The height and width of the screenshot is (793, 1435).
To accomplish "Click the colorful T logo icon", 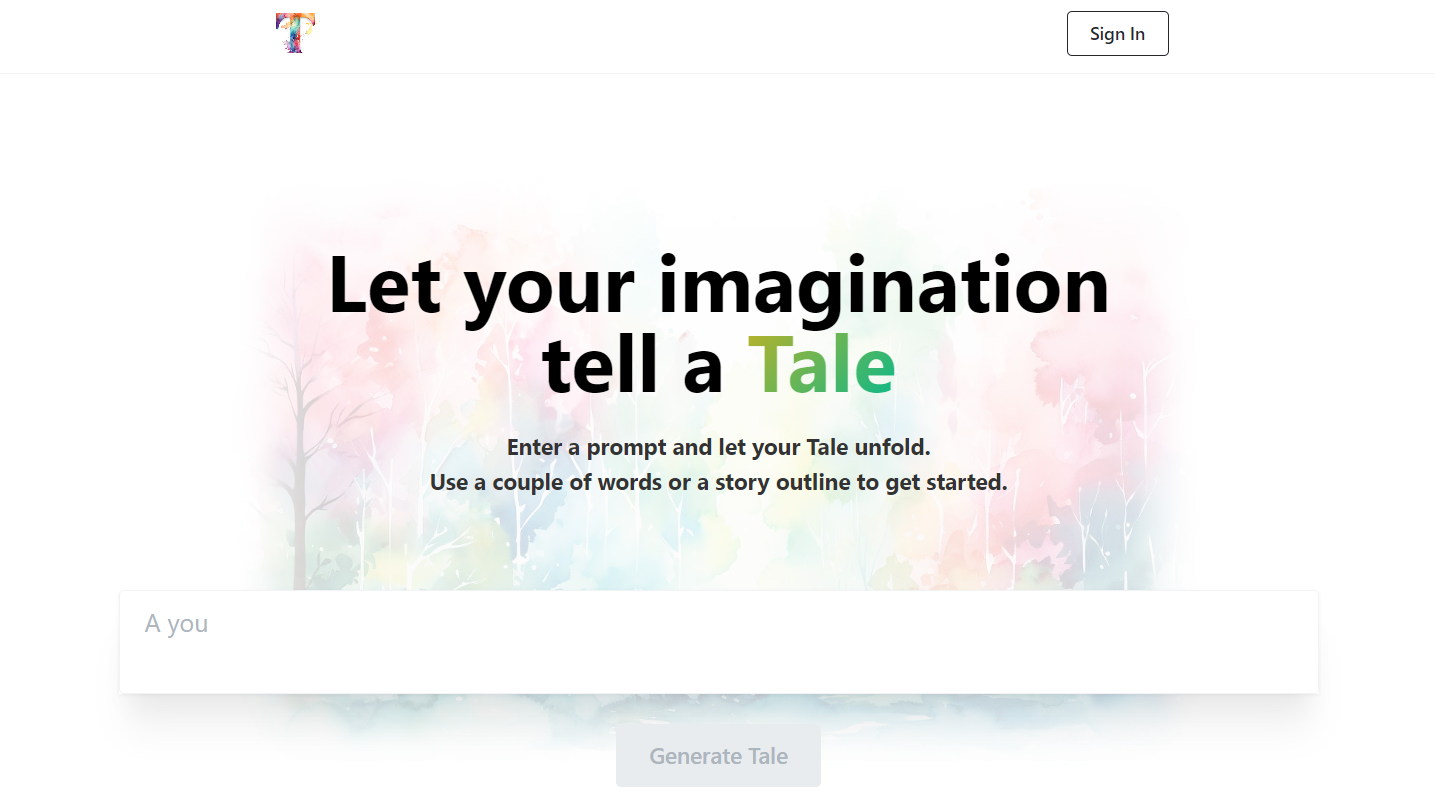I will tap(296, 33).
